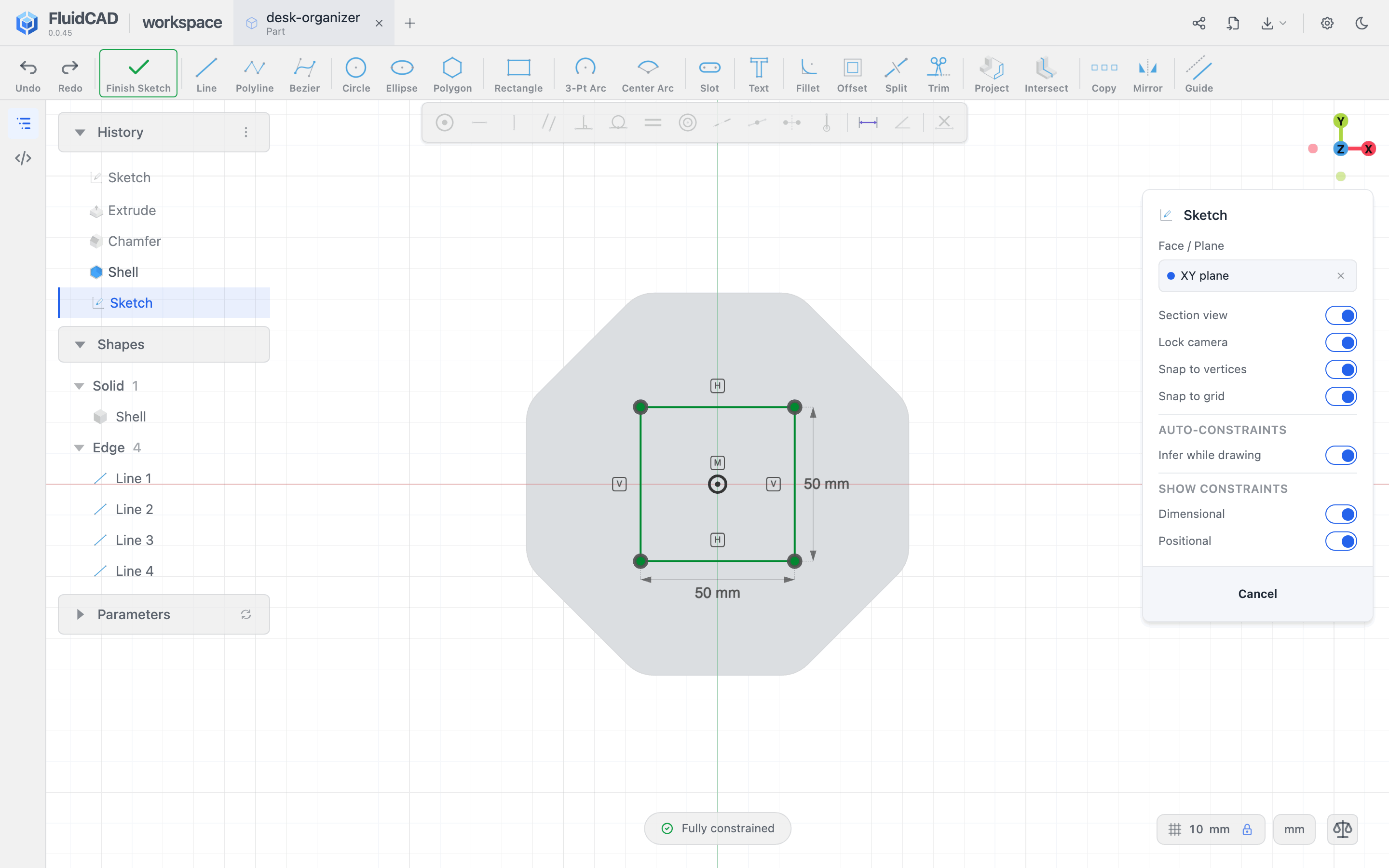Clear the XY plane selection
The height and width of the screenshot is (868, 1389).
pyautogui.click(x=1341, y=275)
